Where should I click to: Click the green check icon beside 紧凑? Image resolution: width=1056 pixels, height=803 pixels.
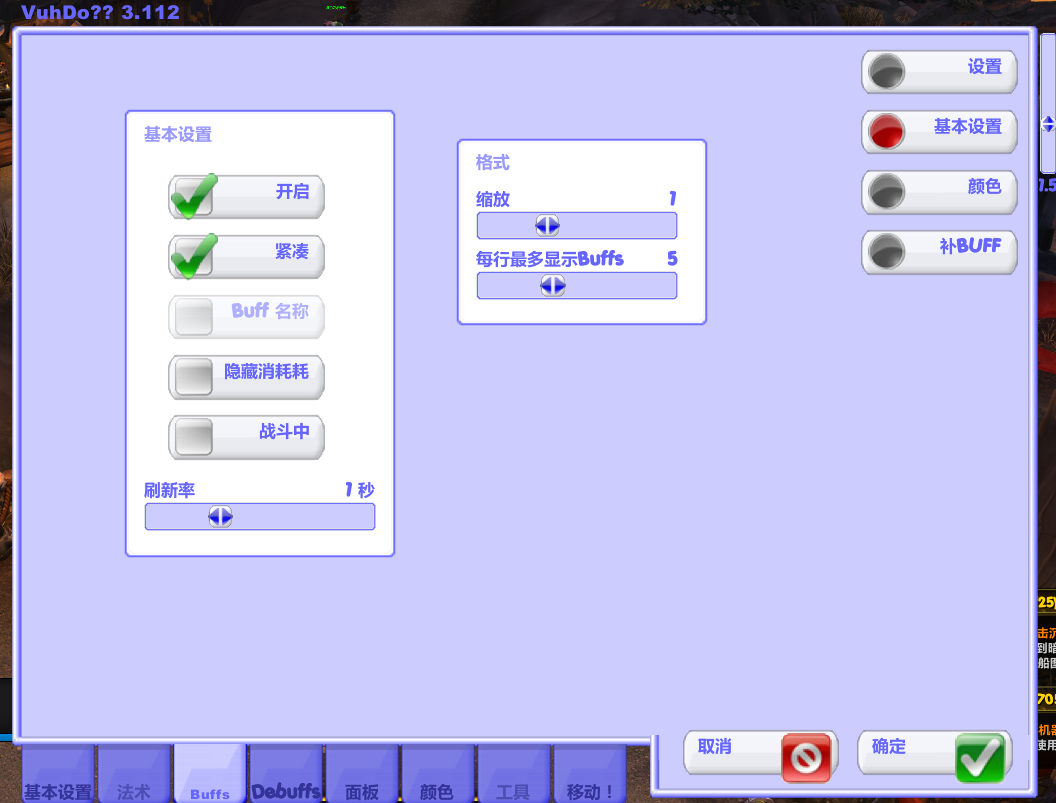coord(194,256)
